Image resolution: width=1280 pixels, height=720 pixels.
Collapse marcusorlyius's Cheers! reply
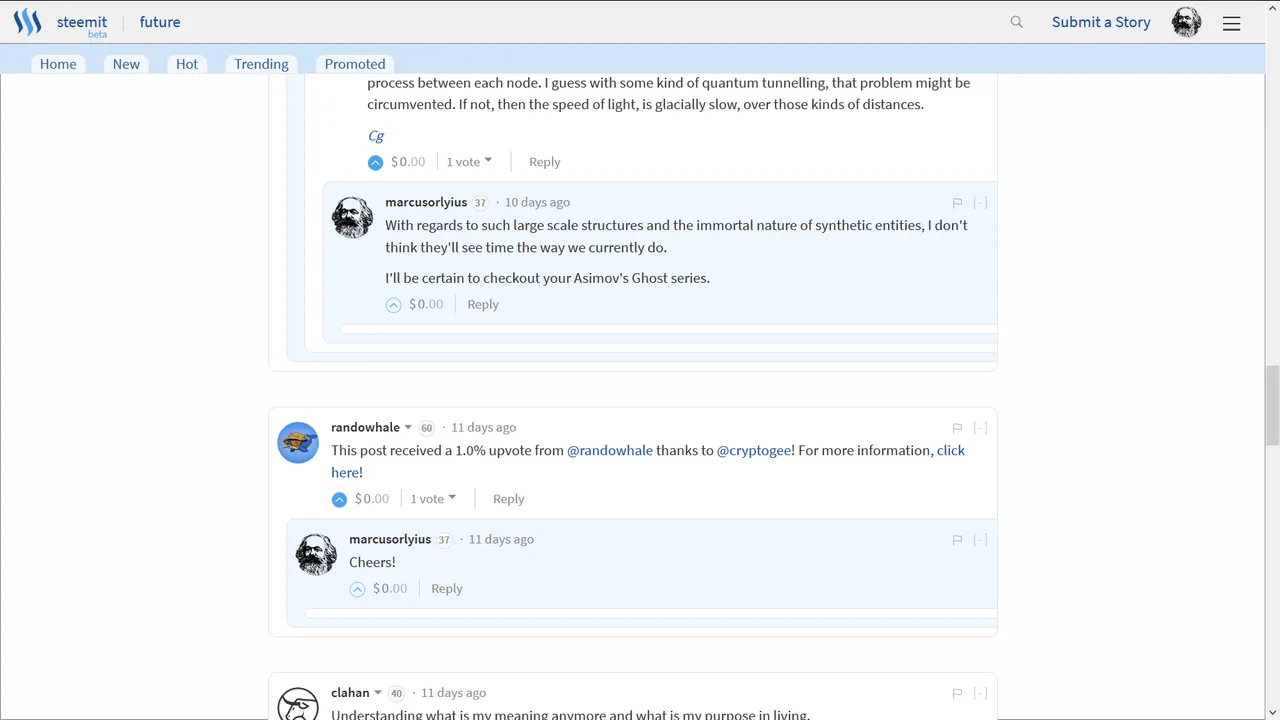click(980, 539)
